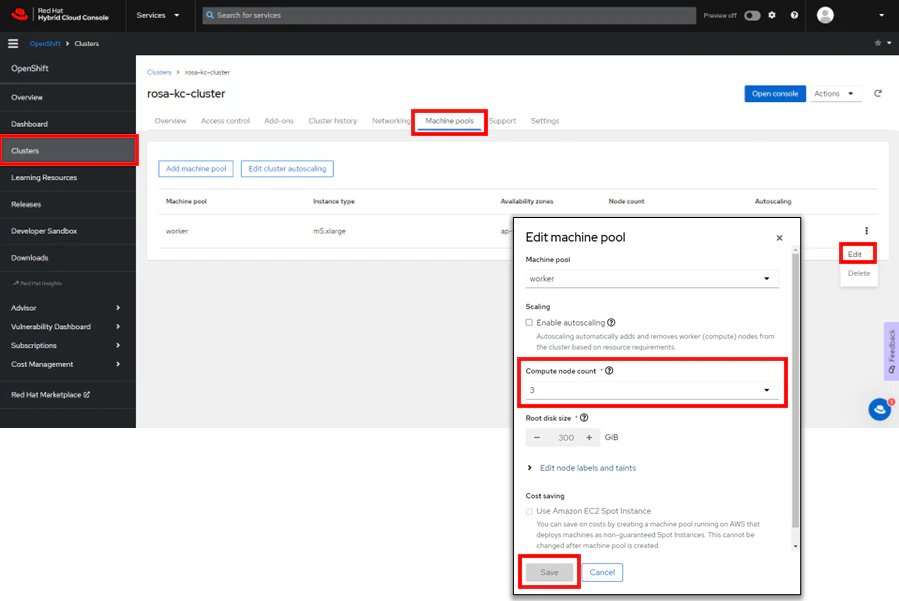Open the hamburger navigation menu
Image resolution: width=899 pixels, height=601 pixels.
click(x=13, y=44)
